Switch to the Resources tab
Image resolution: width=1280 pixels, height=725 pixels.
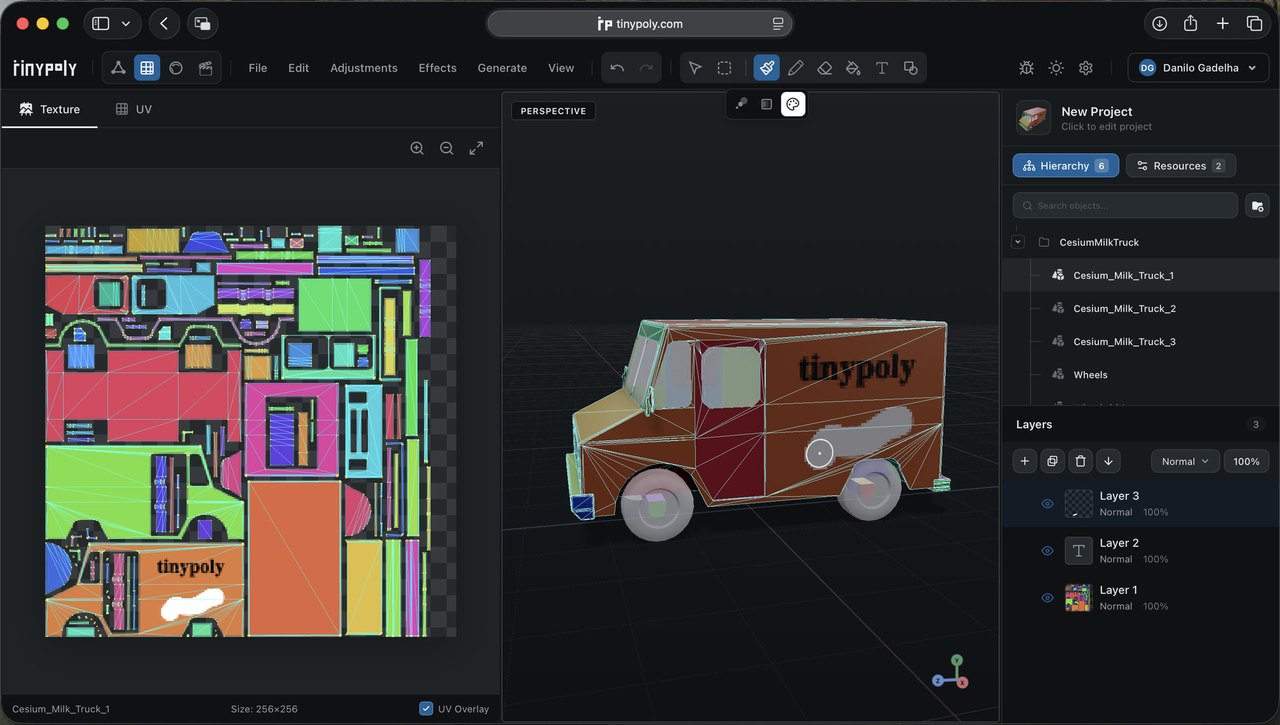[x=1181, y=165]
